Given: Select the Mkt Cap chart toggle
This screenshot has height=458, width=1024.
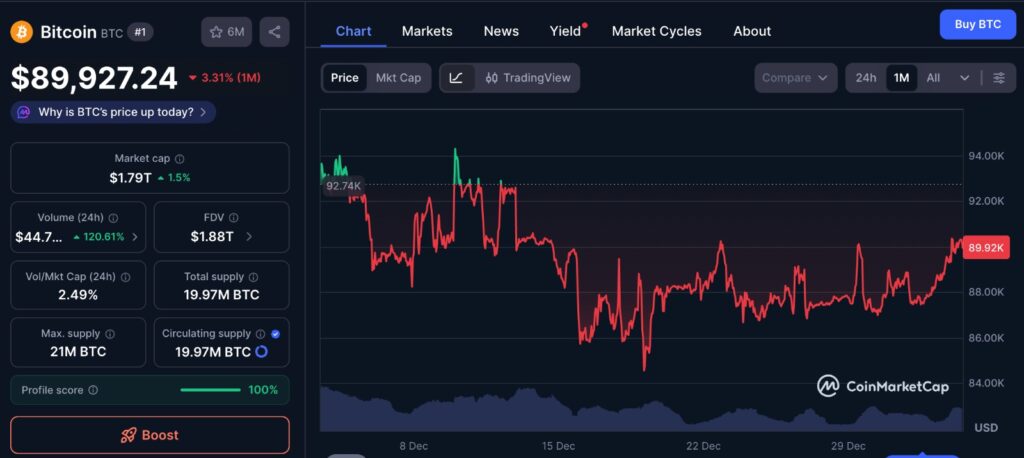Looking at the screenshot, I should point(398,78).
